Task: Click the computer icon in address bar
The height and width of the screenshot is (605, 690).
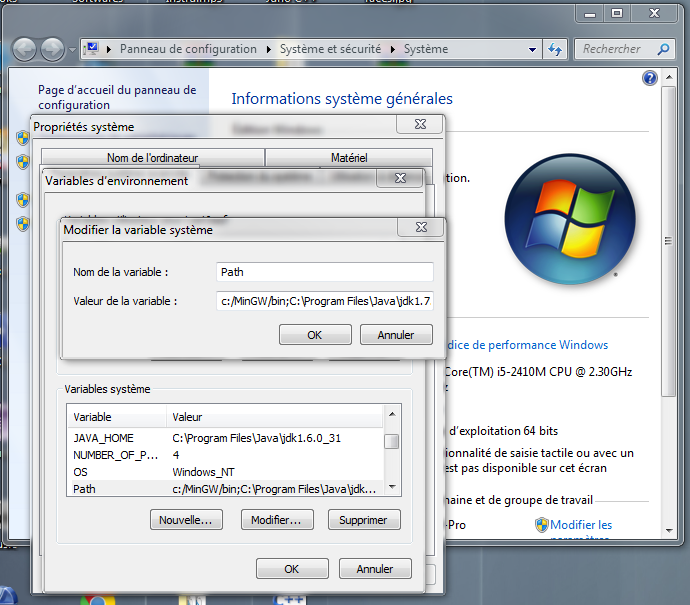Action: (92, 49)
